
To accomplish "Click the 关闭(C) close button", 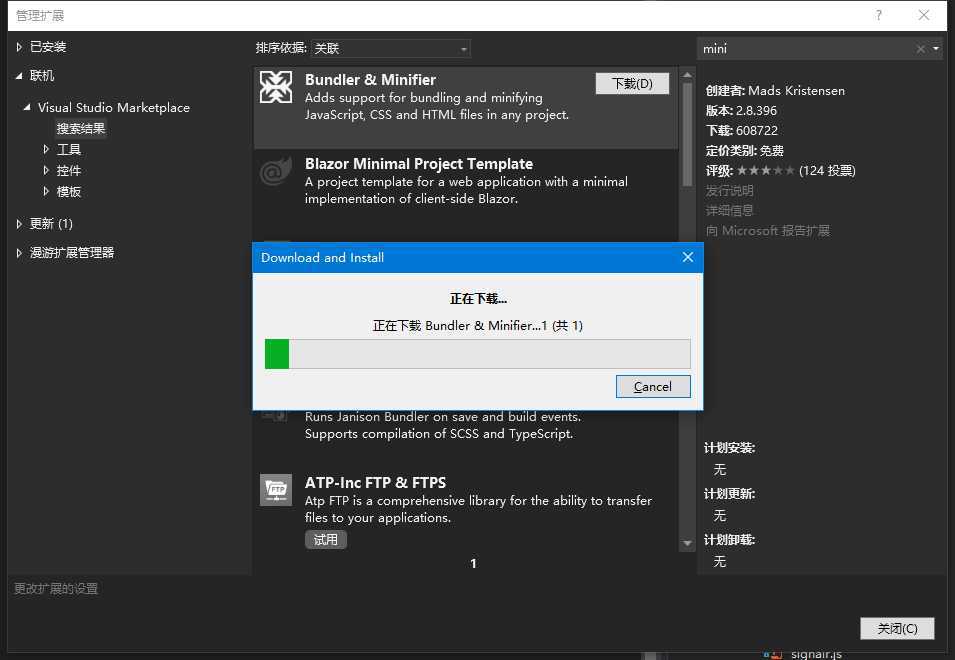I will tap(897, 628).
